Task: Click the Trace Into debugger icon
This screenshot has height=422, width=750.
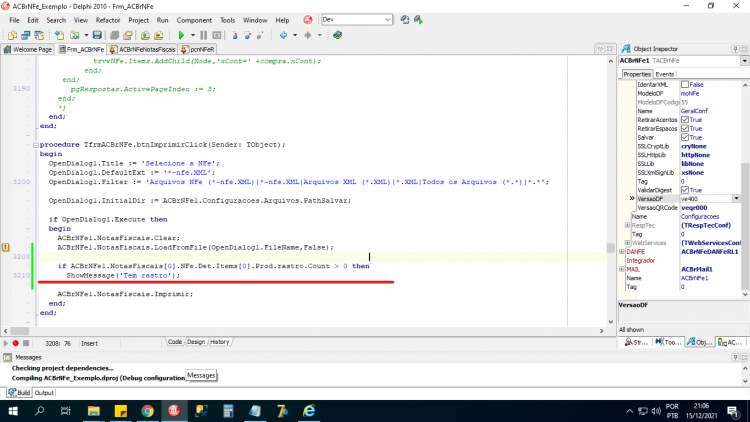Action: 234,35
